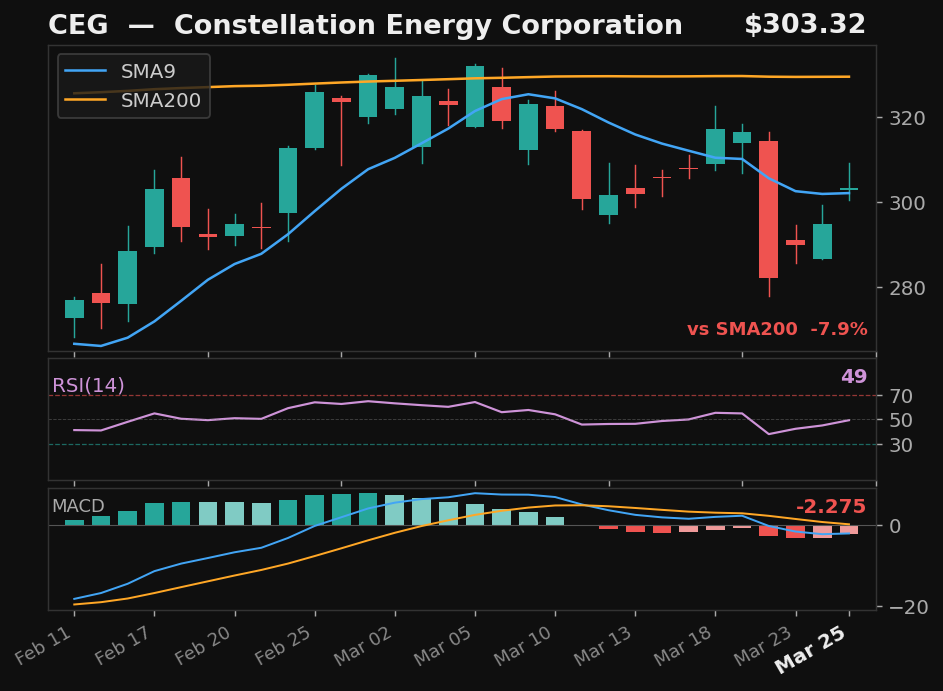
Task: Click the first green candlestick on Feb 11
Action: coord(75,309)
